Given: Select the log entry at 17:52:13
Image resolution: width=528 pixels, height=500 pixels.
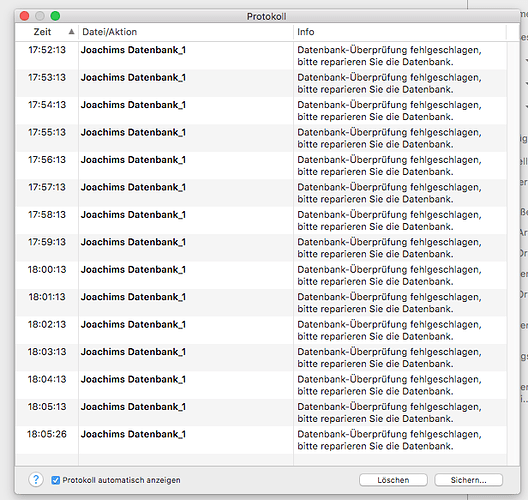Looking at the screenshot, I should click(261, 56).
